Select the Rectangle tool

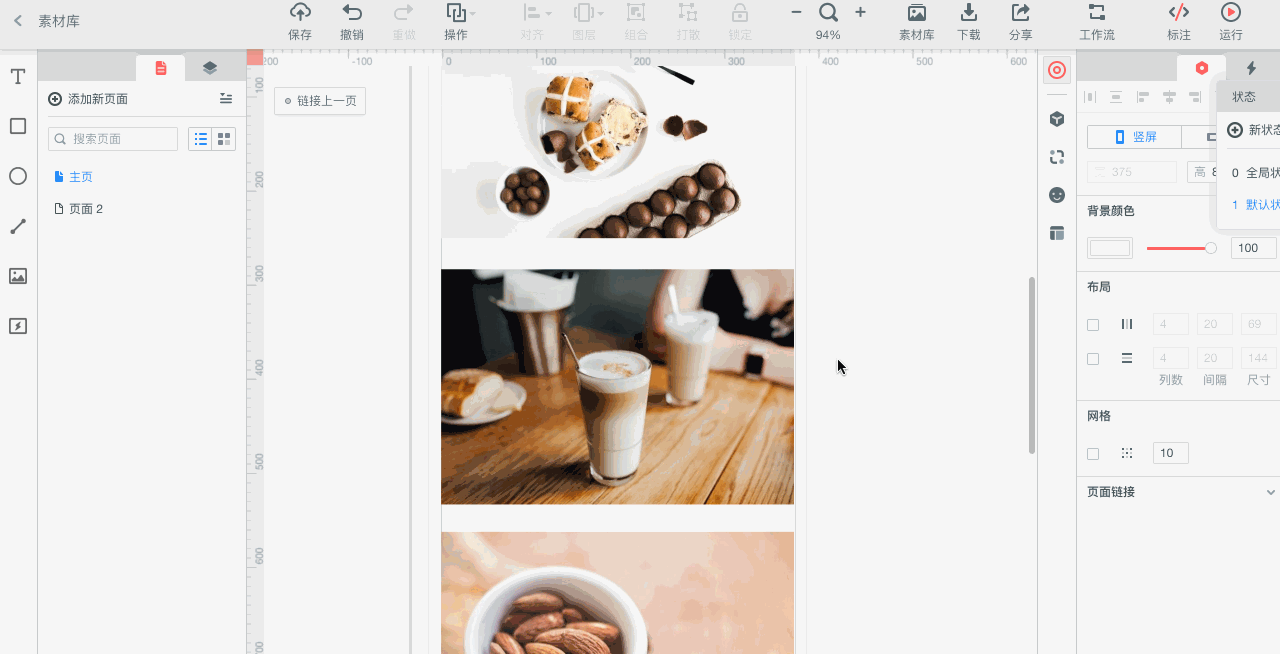coord(18,126)
